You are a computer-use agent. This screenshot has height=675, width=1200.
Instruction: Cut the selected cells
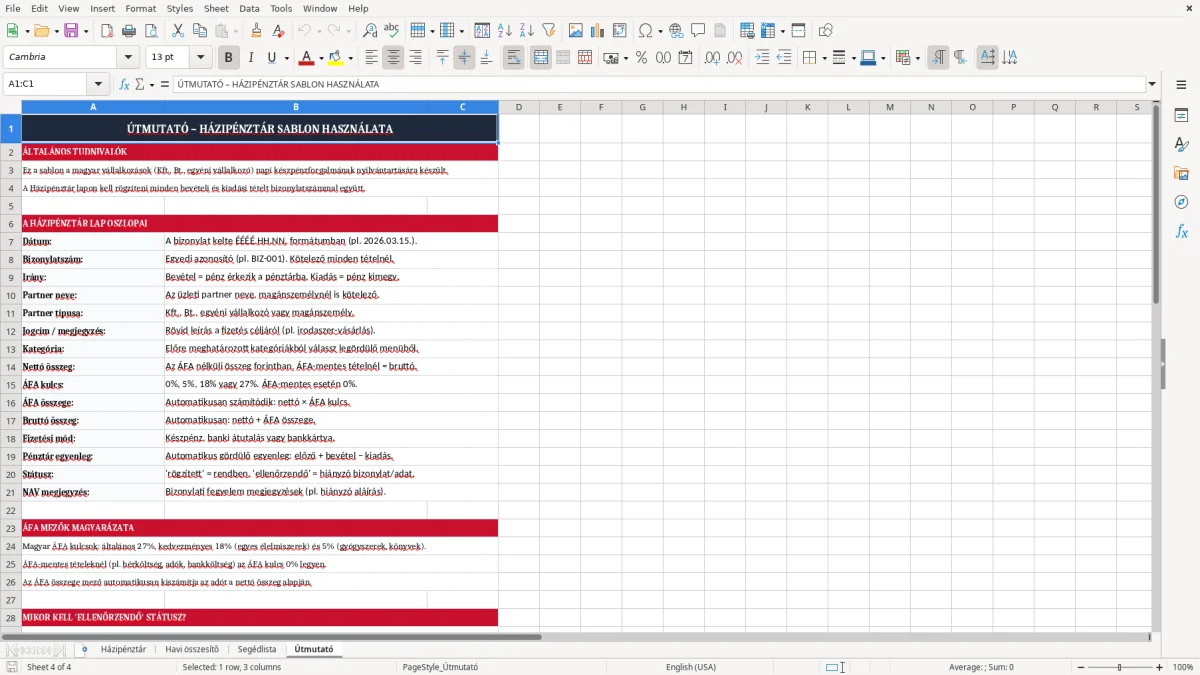[x=177, y=31]
